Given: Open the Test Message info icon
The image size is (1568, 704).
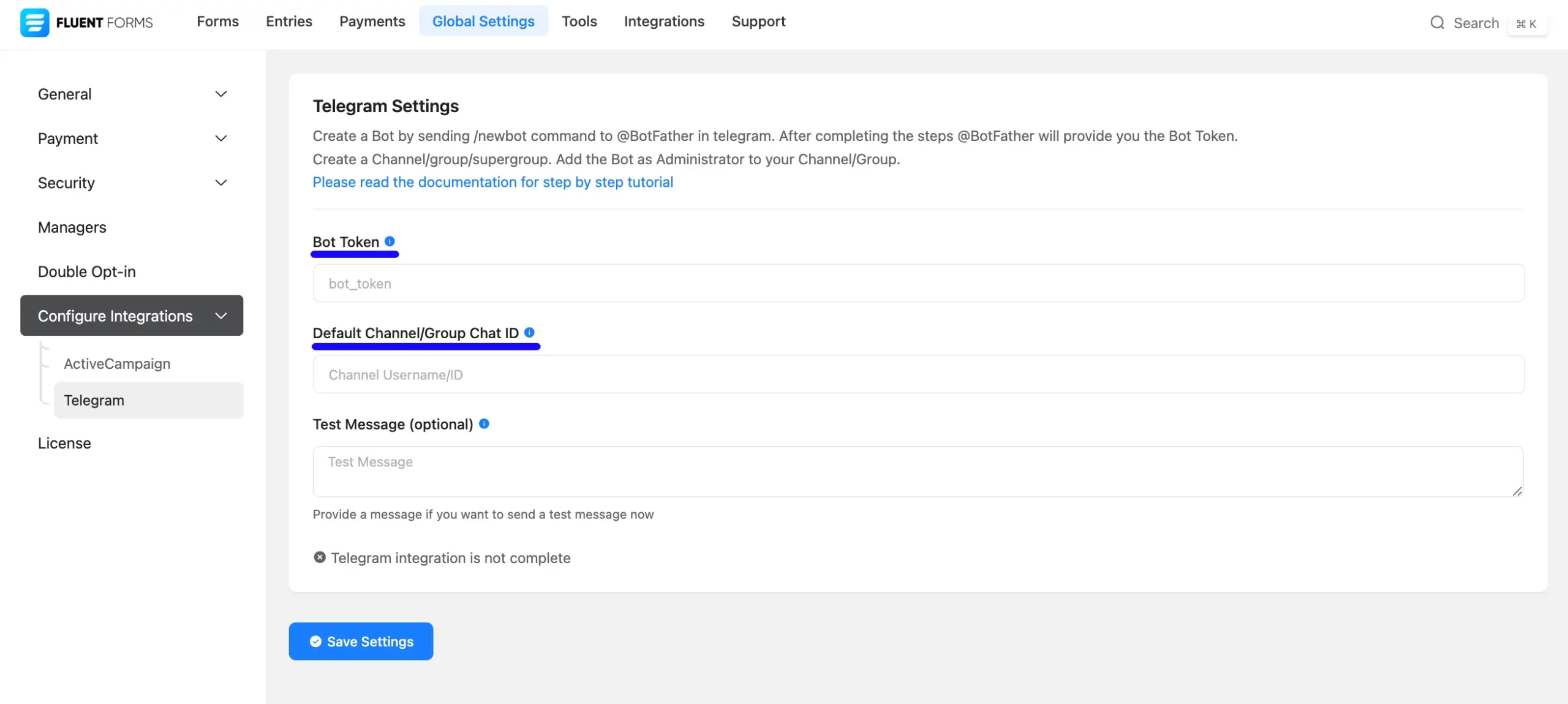Looking at the screenshot, I should coord(484,424).
